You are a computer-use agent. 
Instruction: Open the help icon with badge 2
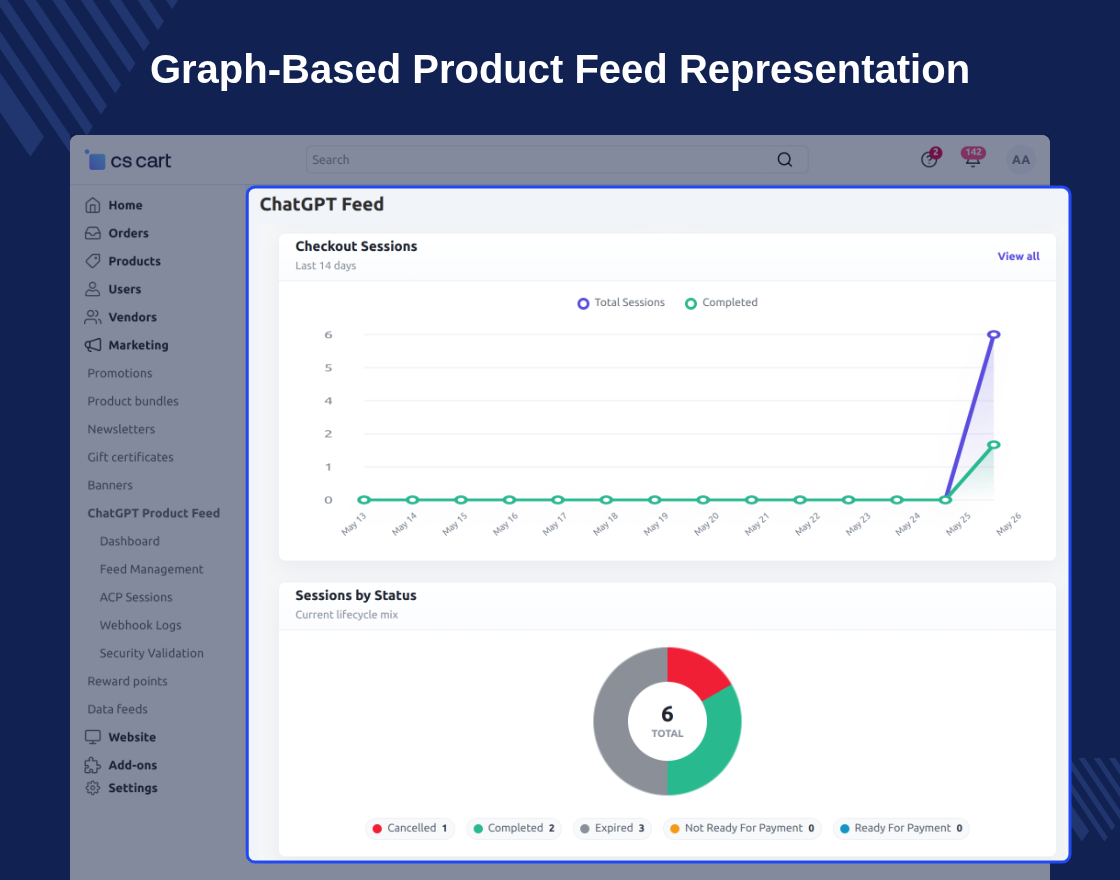(x=929, y=159)
